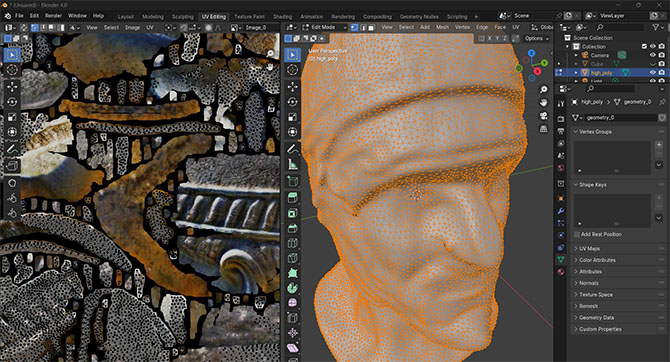This screenshot has width=670, height=362.
Task: Choose the Add Cube tool in the 3D viewport
Action: (x=293, y=181)
